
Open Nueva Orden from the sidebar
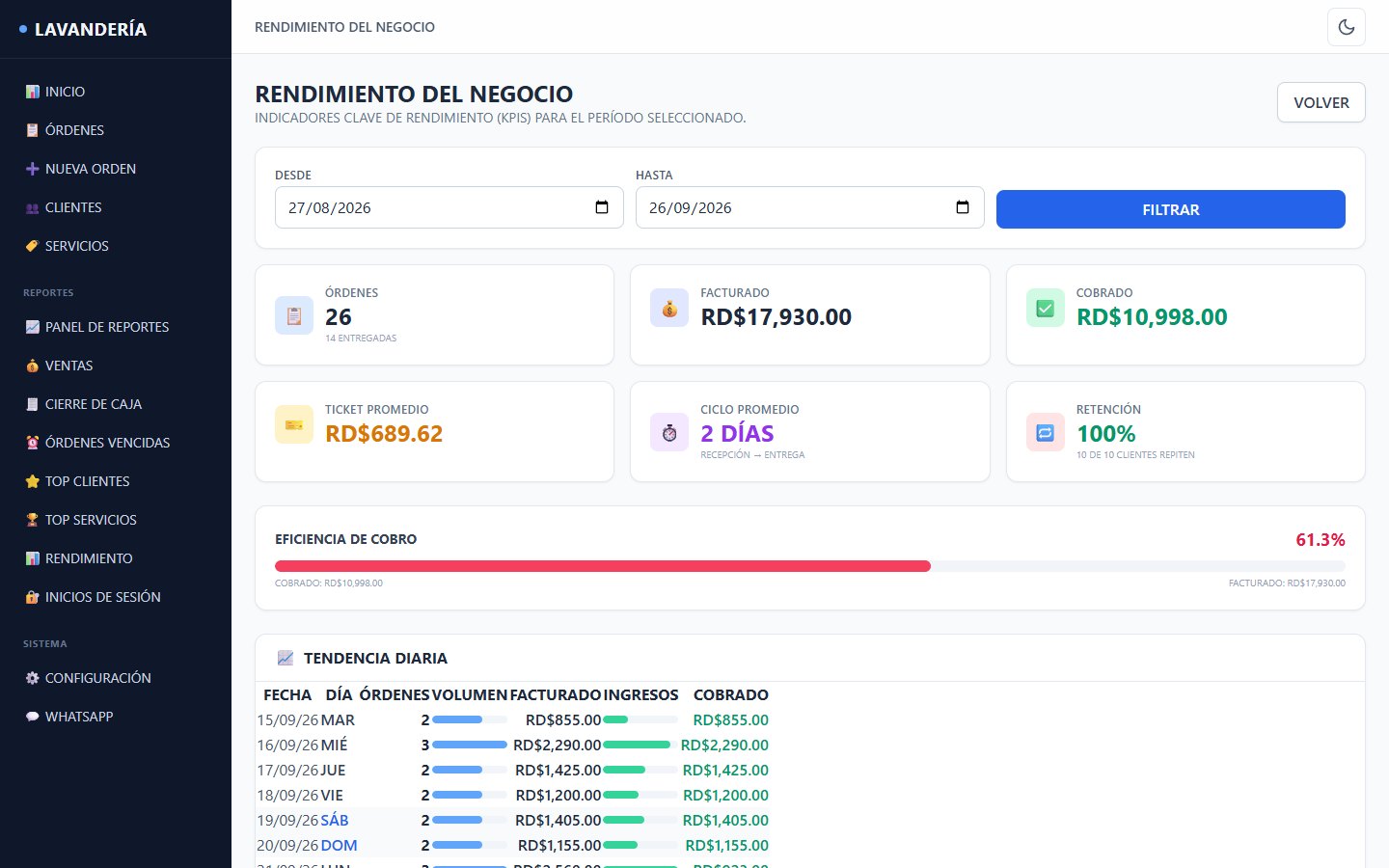[116, 169]
